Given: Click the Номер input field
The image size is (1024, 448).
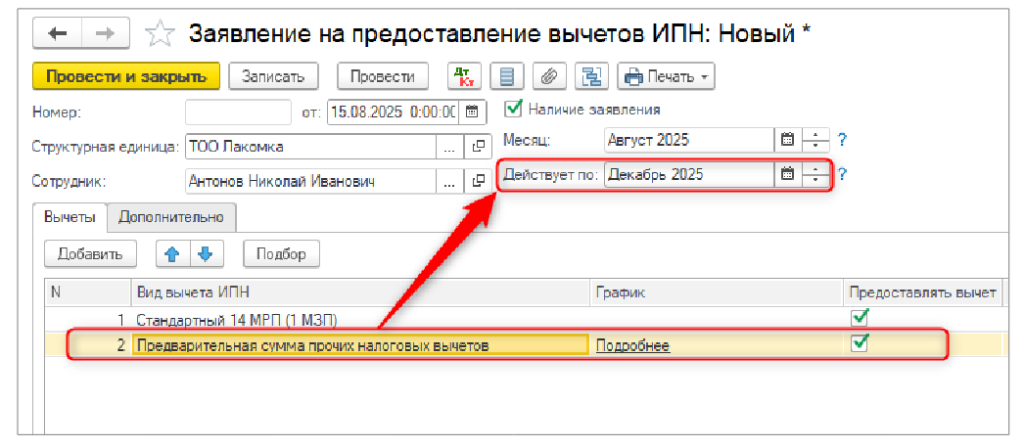Looking at the screenshot, I should (236, 111).
